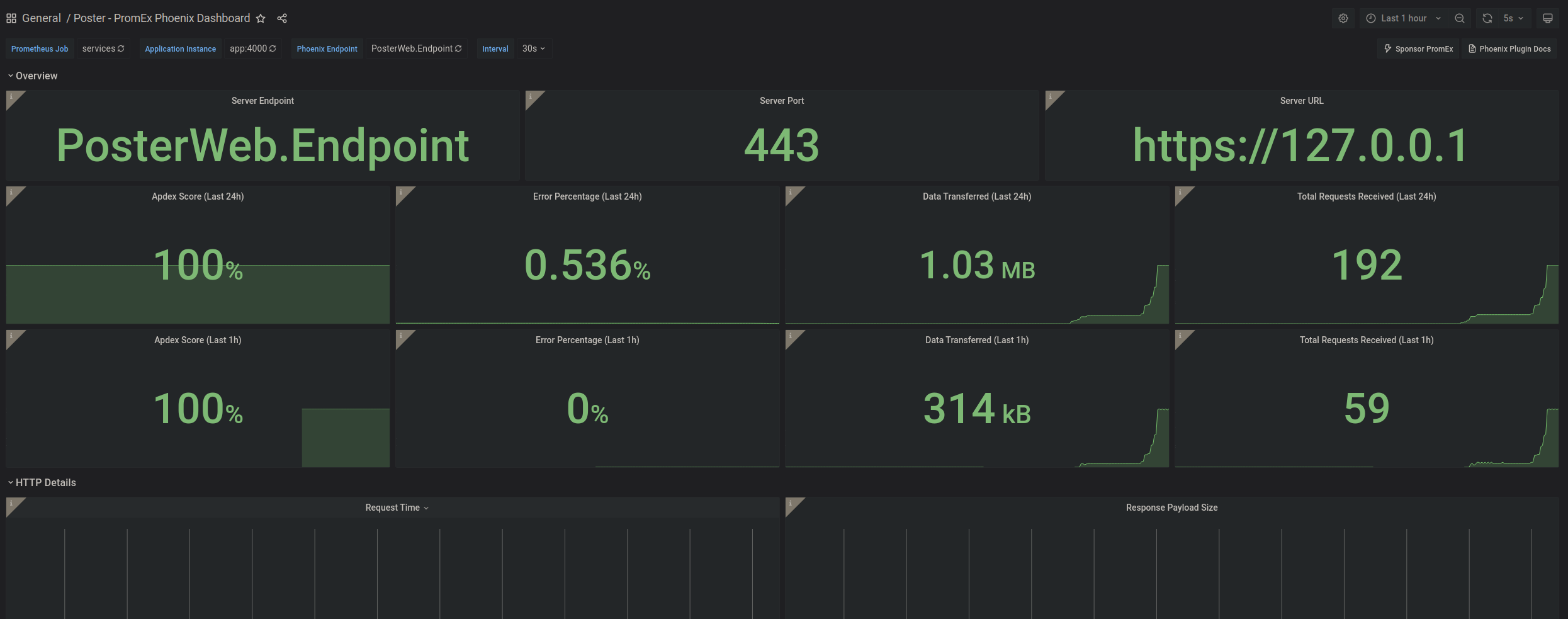Screen dimensions: 1568x619
Task: Open the Sponsor PromEx link
Action: click(1418, 48)
